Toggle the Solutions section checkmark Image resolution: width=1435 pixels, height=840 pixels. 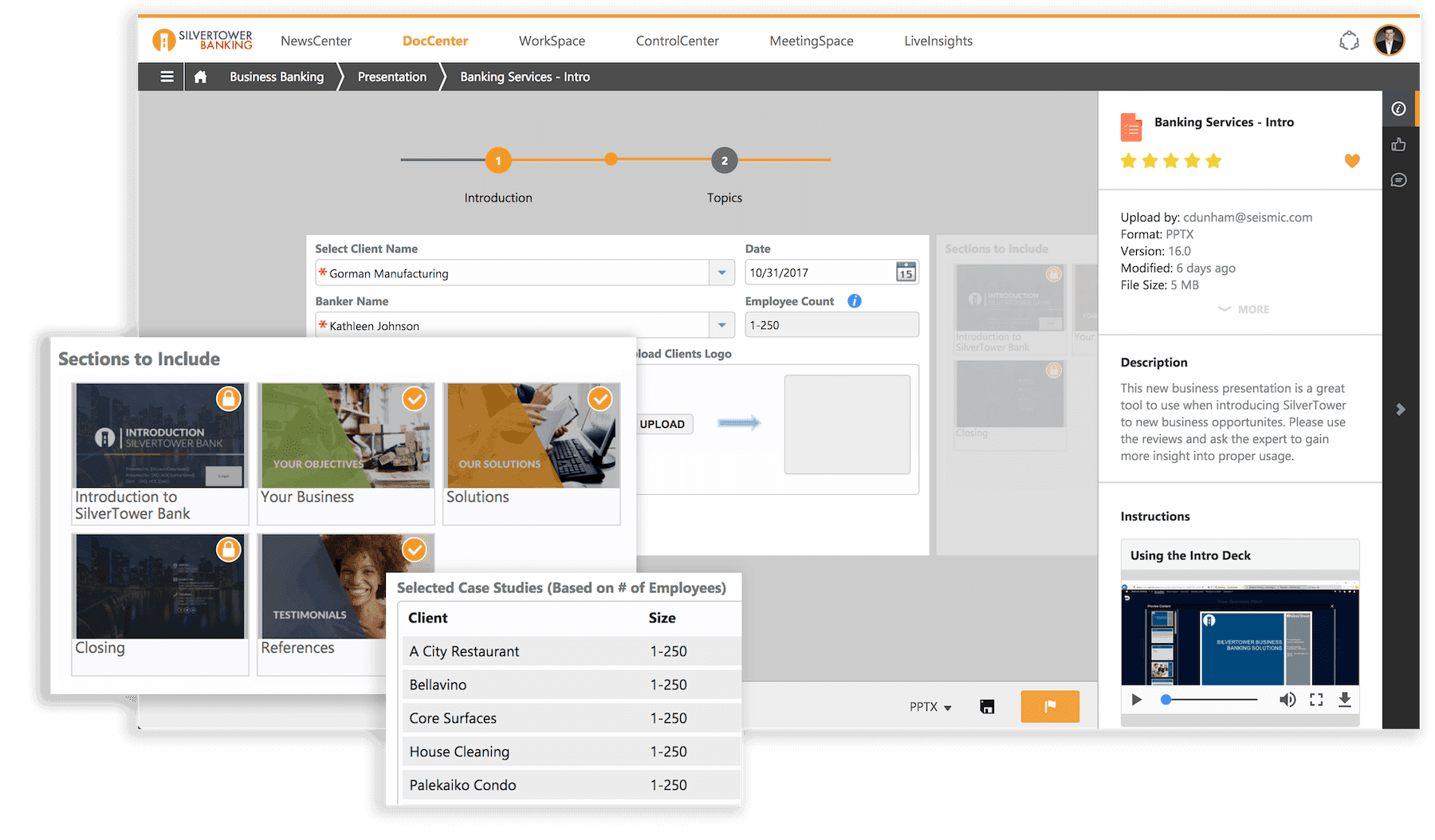600,398
